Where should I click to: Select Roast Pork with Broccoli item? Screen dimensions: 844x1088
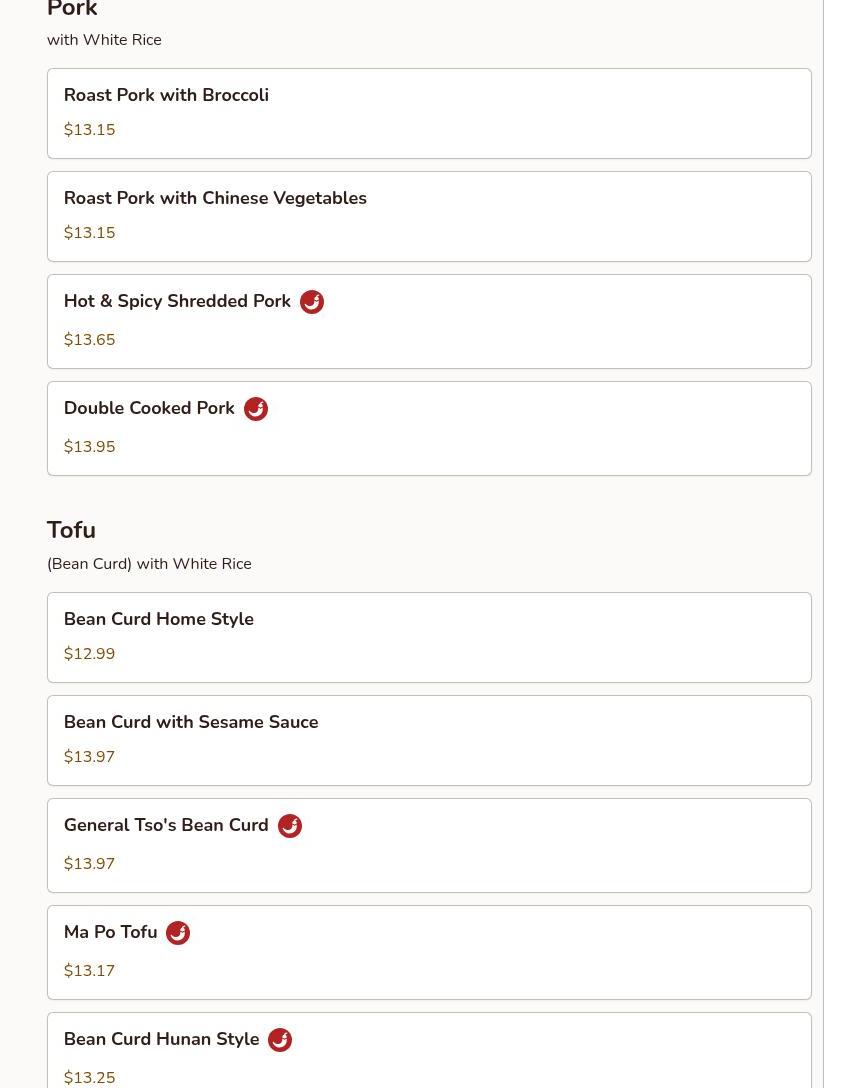(x=166, y=95)
